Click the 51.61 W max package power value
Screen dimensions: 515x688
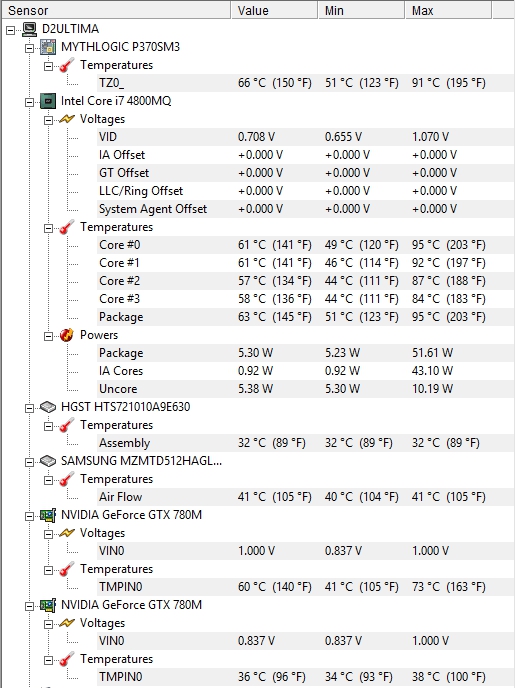click(432, 353)
